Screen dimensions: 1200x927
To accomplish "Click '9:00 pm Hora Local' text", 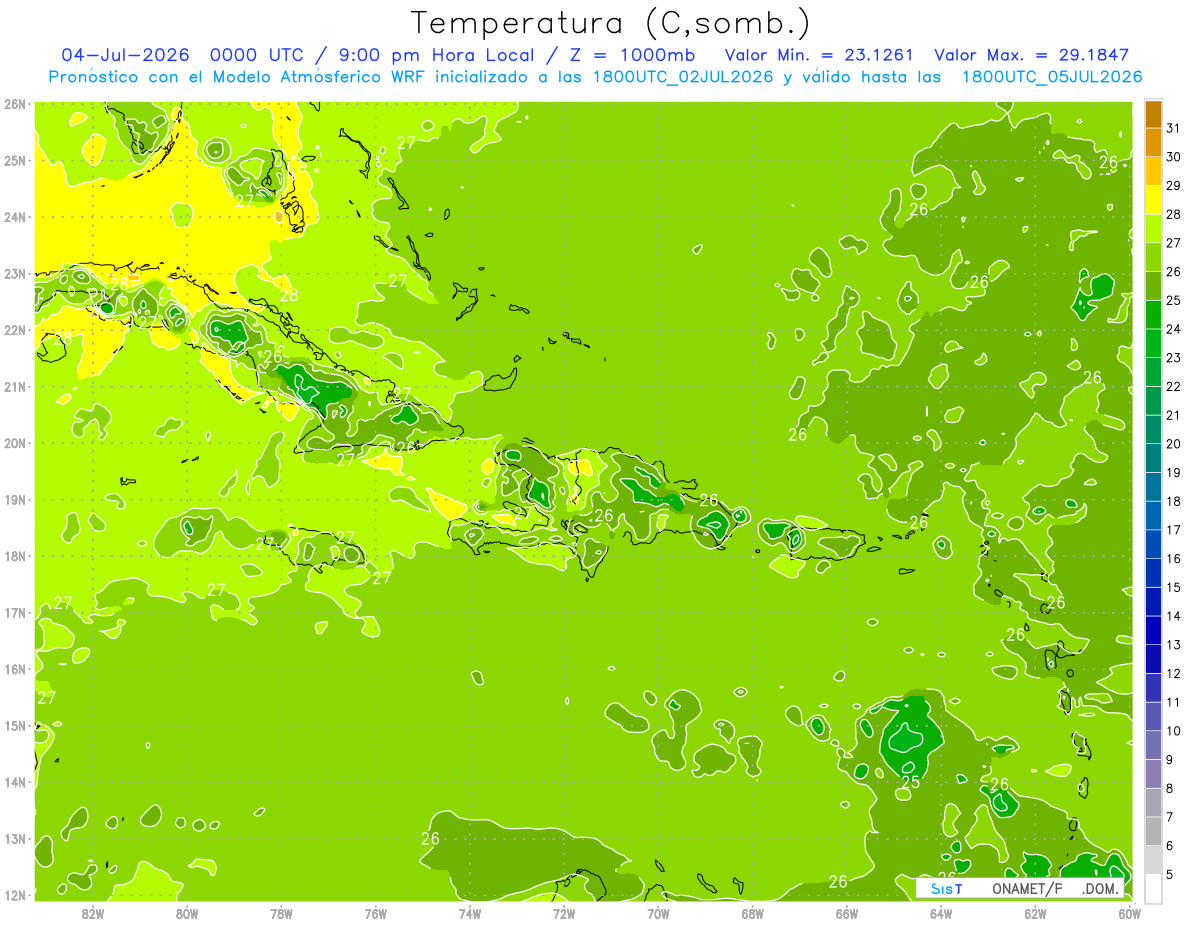I will pyautogui.click(x=437, y=55).
